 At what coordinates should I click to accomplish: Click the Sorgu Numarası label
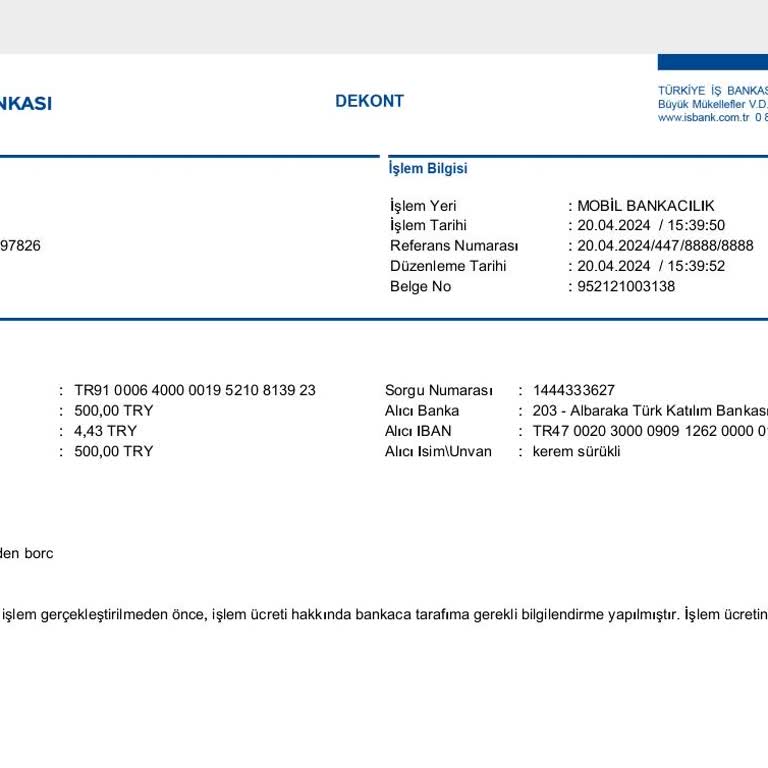438,390
